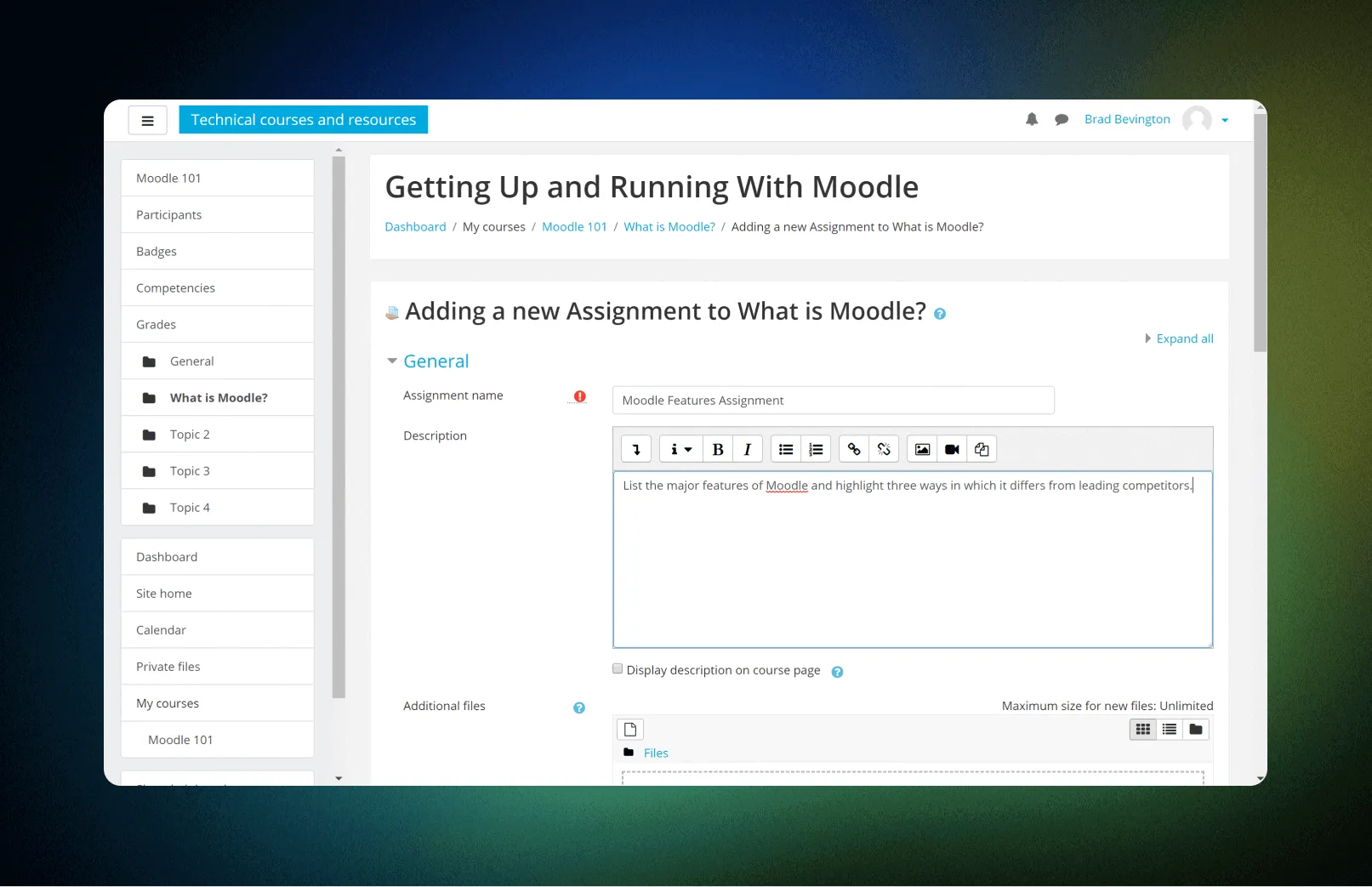The image size is (1372, 887).
Task: Click the required field warning icon
Action: 580,396
